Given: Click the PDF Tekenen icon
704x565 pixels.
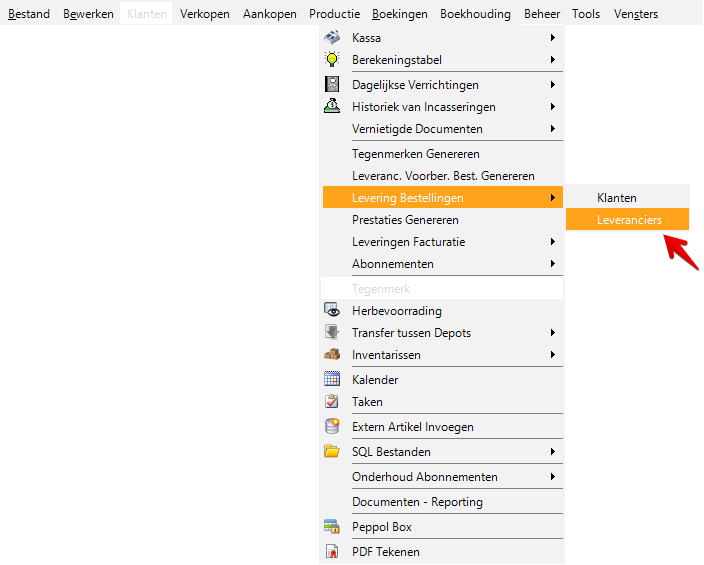Looking at the screenshot, I should click(x=332, y=552).
